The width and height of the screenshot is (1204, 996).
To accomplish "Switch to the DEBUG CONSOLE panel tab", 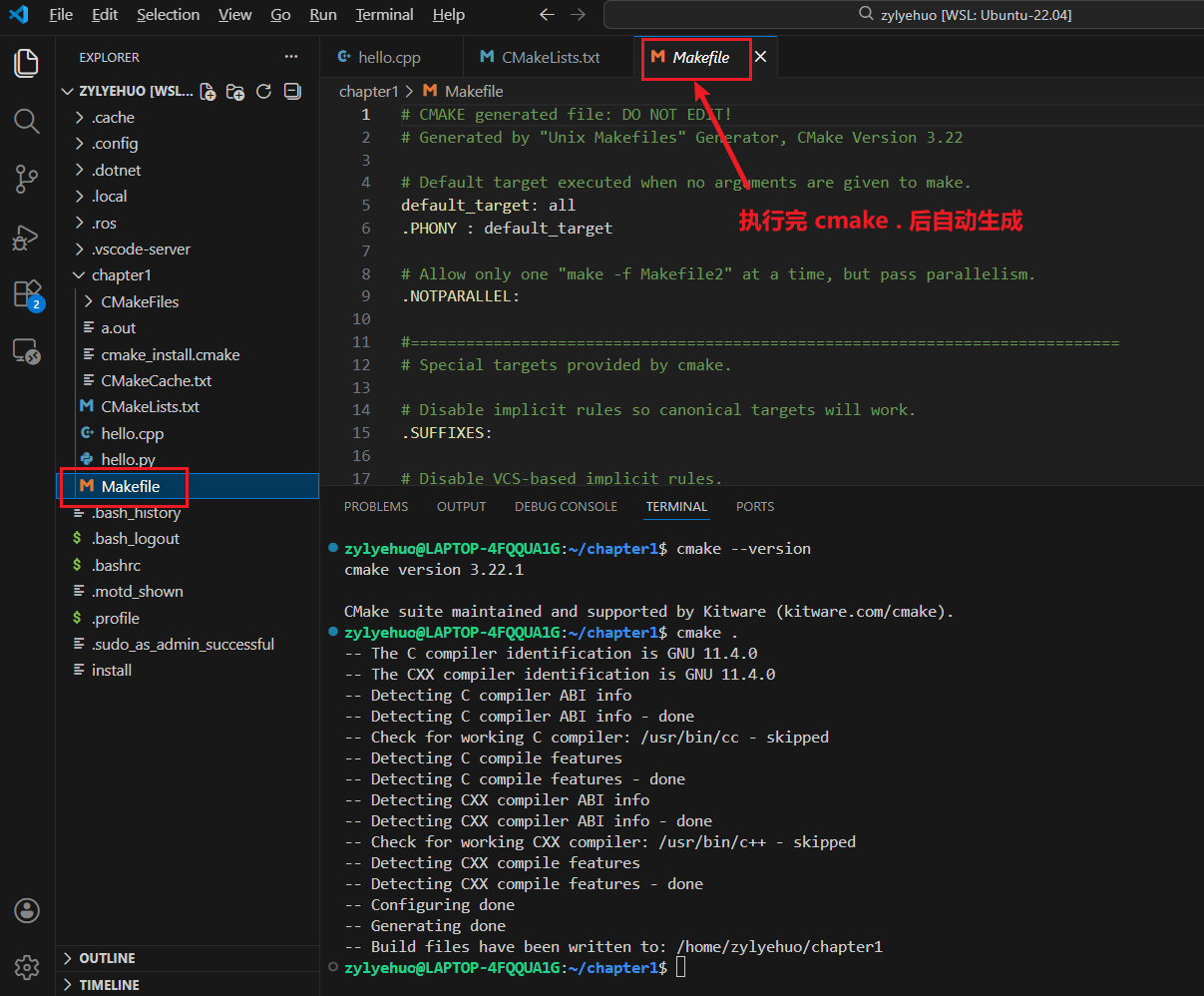I will (566, 507).
